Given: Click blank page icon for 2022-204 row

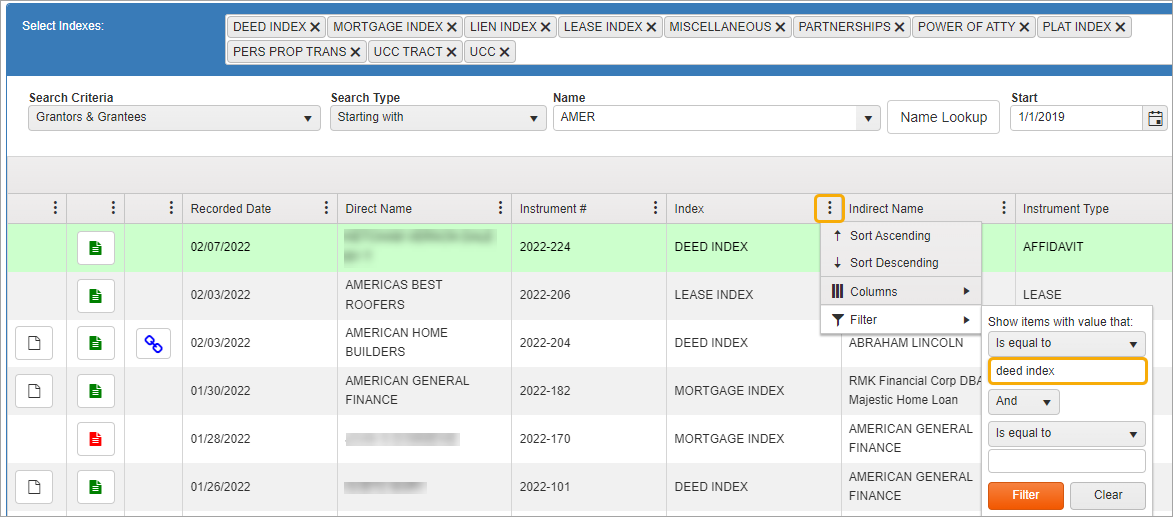Looking at the screenshot, I should pyautogui.click(x=34, y=343).
